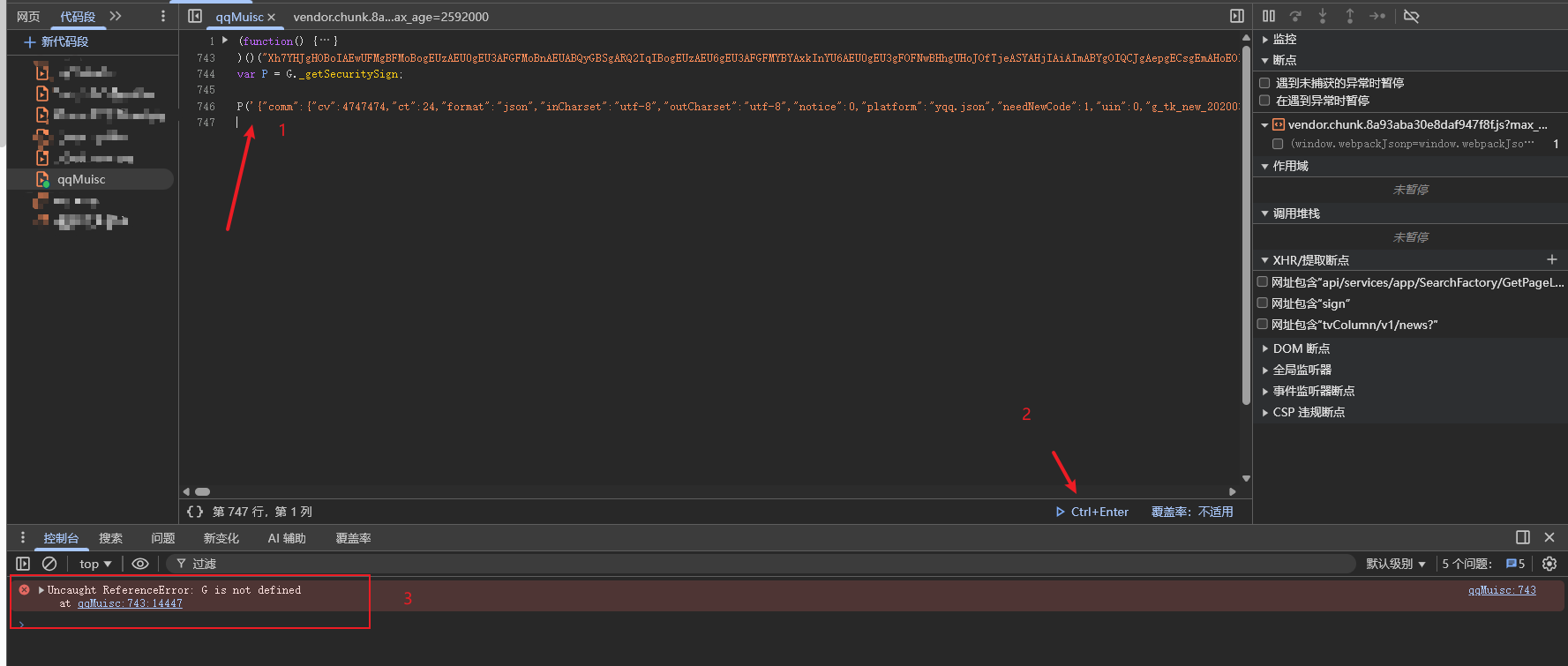Click the Step debugger arrow icon
This screenshot has height=666, width=1568.
click(x=1377, y=16)
